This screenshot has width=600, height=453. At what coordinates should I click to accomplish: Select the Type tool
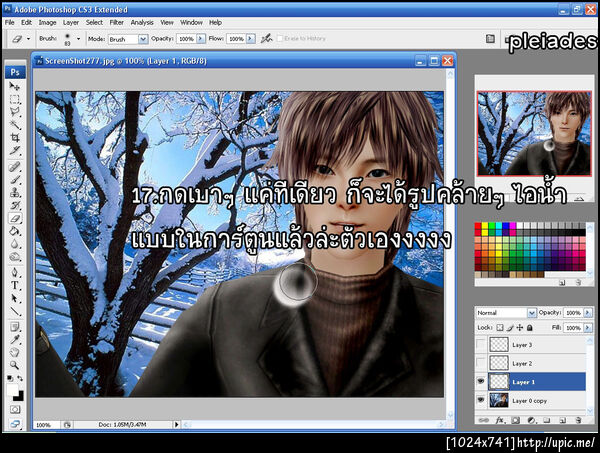pyautogui.click(x=15, y=285)
